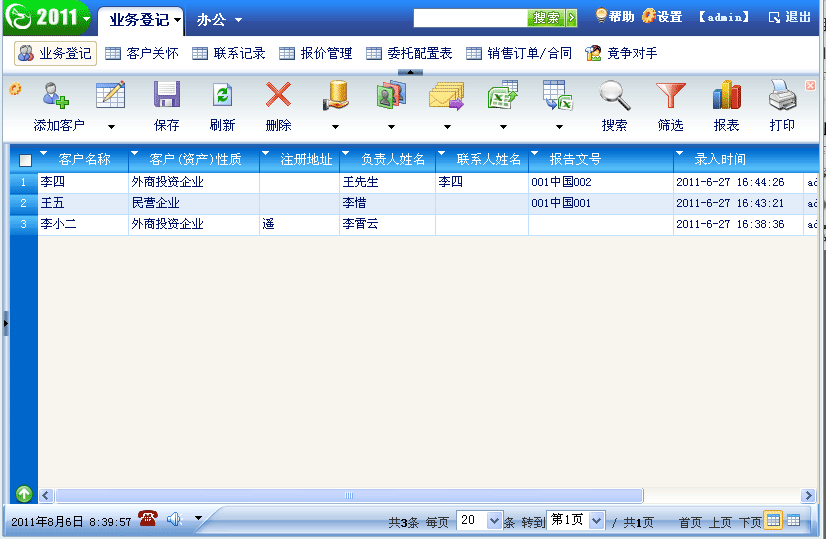826x539 pixels.
Task: Open the dropdown arrow next to the speaker icon
Action: [198, 518]
